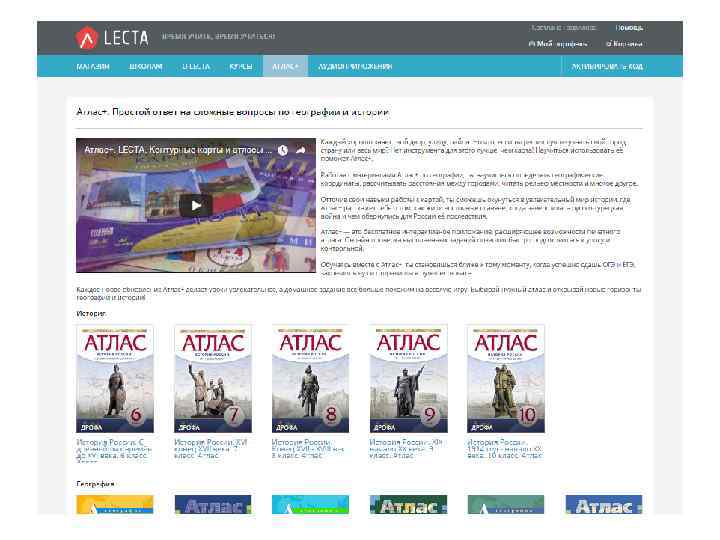Viewport: 720px width, 540px height.
Task: Click История России 7 класс title link
Action: [x=211, y=449]
